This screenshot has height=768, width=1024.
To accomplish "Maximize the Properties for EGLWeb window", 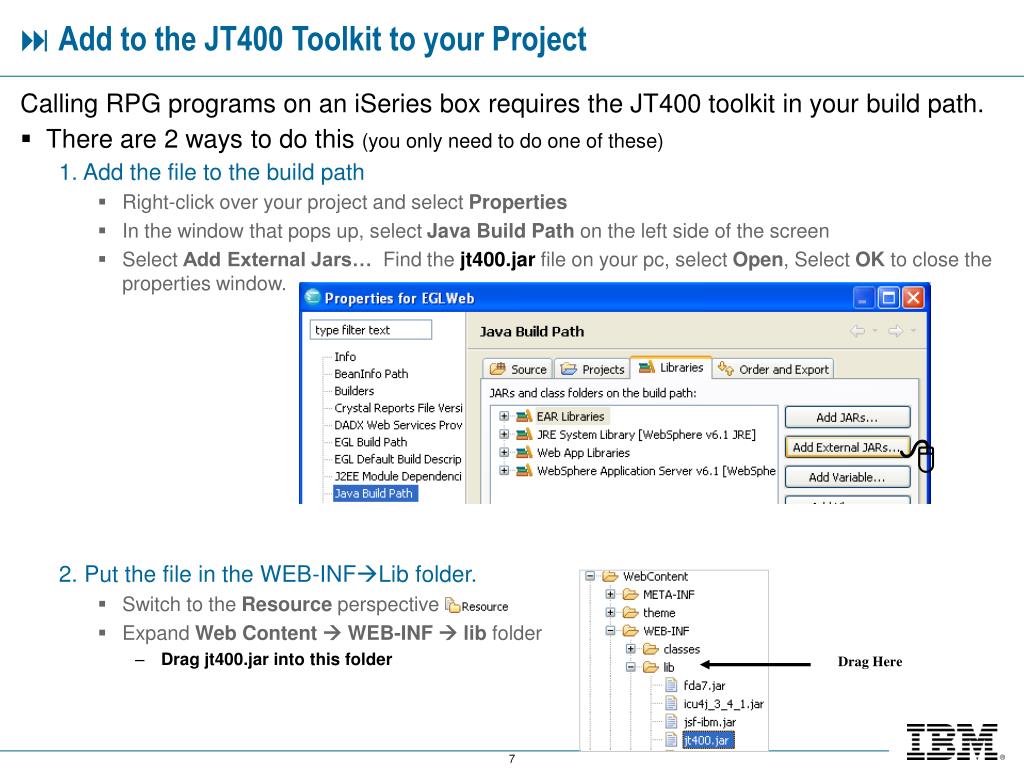I will tap(888, 298).
